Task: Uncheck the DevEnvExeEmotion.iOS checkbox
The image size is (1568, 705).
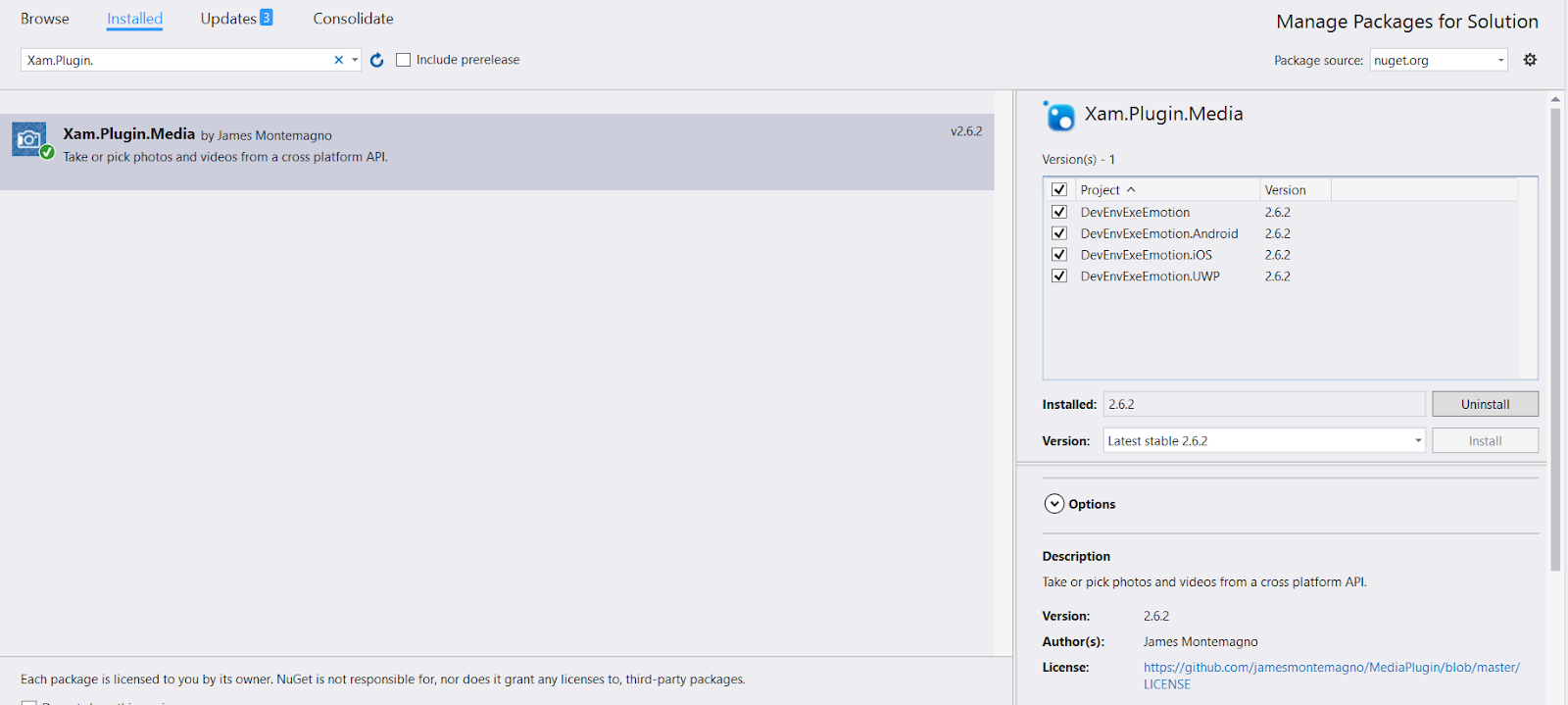Action: click(x=1059, y=254)
